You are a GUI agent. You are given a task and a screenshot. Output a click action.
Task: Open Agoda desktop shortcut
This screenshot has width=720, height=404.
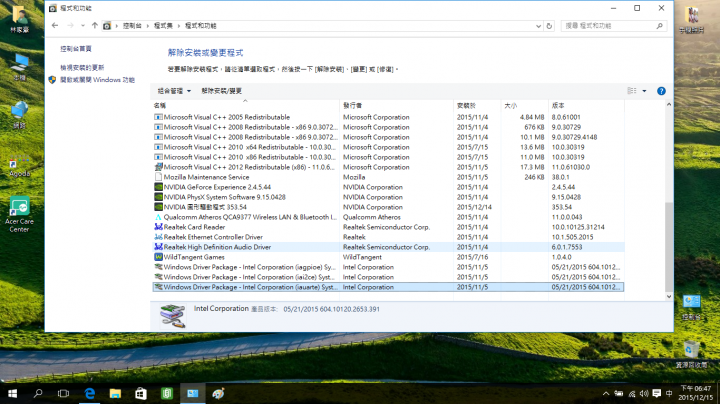[x=19, y=168]
